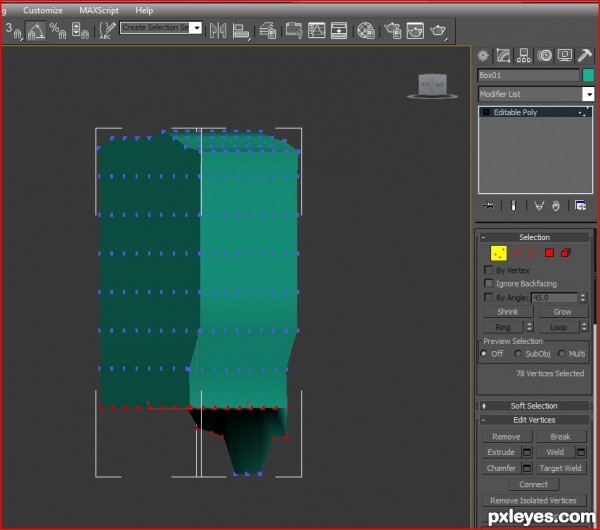Viewport: 600px width, 530px height.
Task: Select the Element sub-object level icon
Action: point(566,253)
